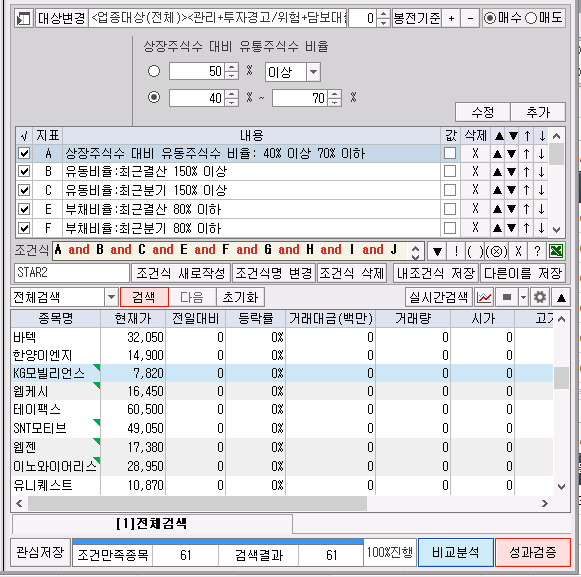Move row B to top with filled up triangle

tap(497, 172)
